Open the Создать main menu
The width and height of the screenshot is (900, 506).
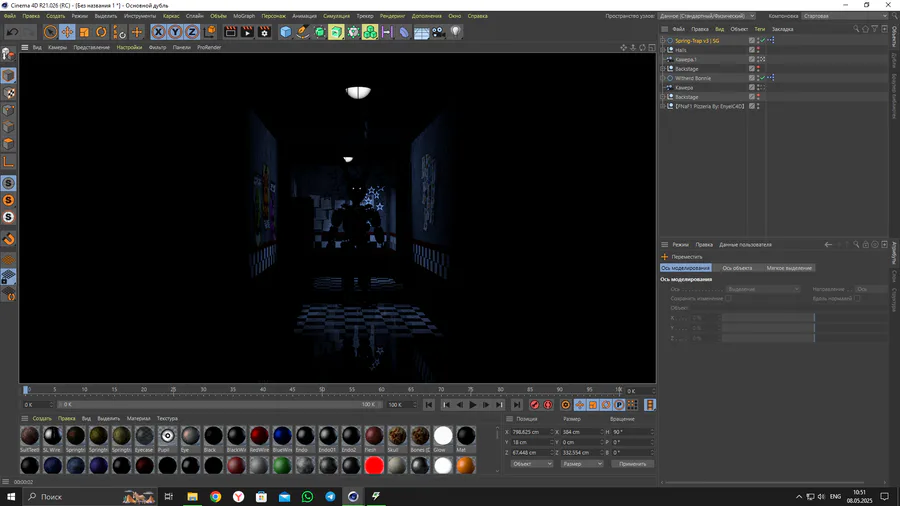coord(55,16)
